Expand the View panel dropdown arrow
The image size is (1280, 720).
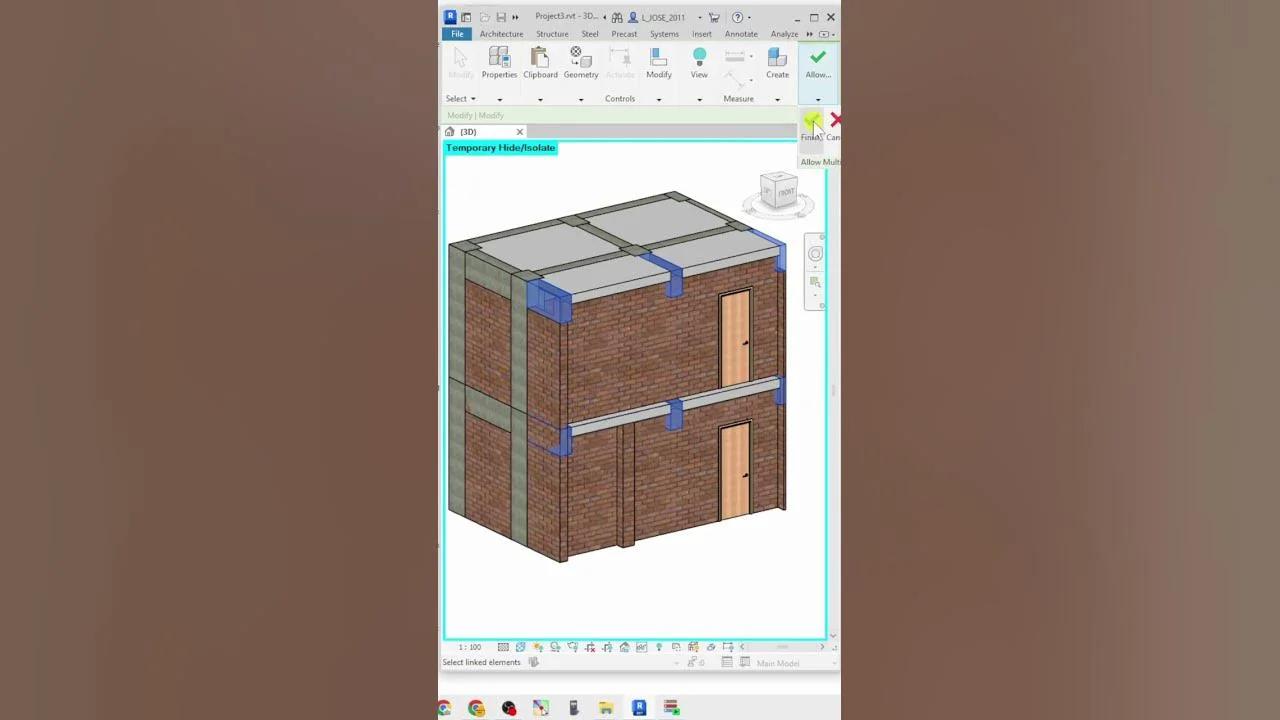(x=699, y=99)
